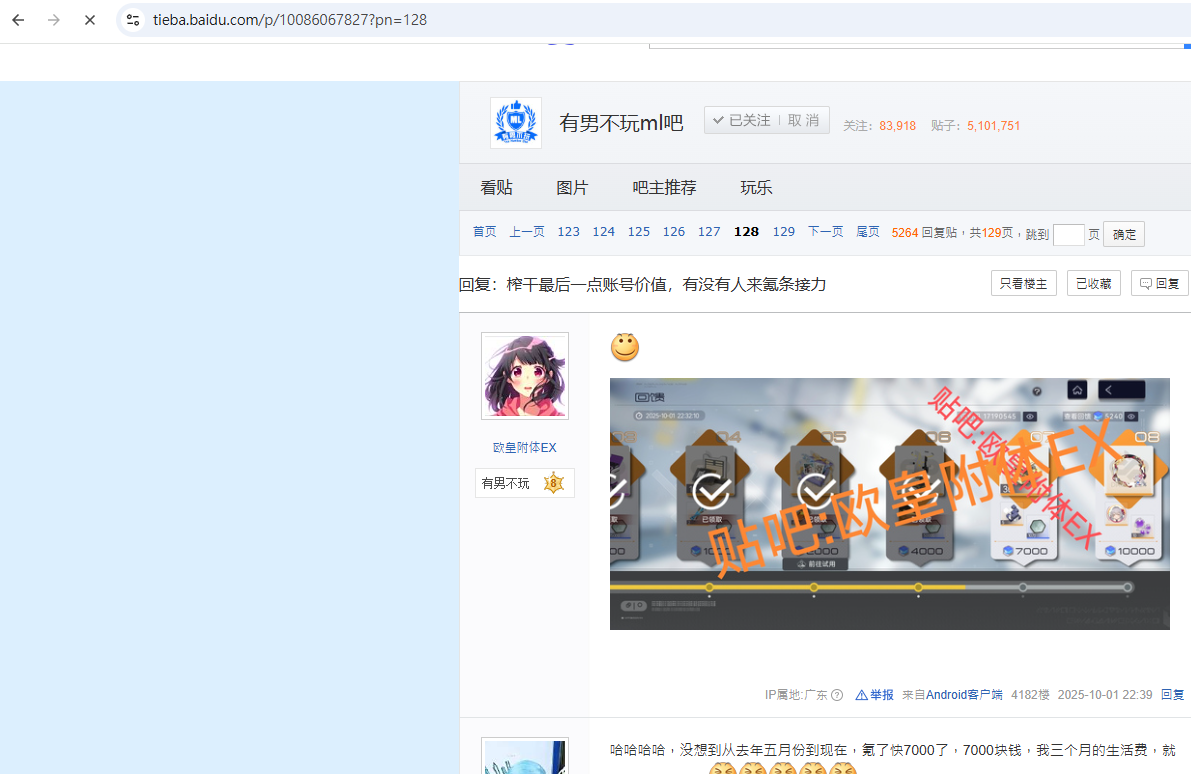Click the page number jump input
The width and height of the screenshot is (1191, 774).
click(x=1068, y=234)
